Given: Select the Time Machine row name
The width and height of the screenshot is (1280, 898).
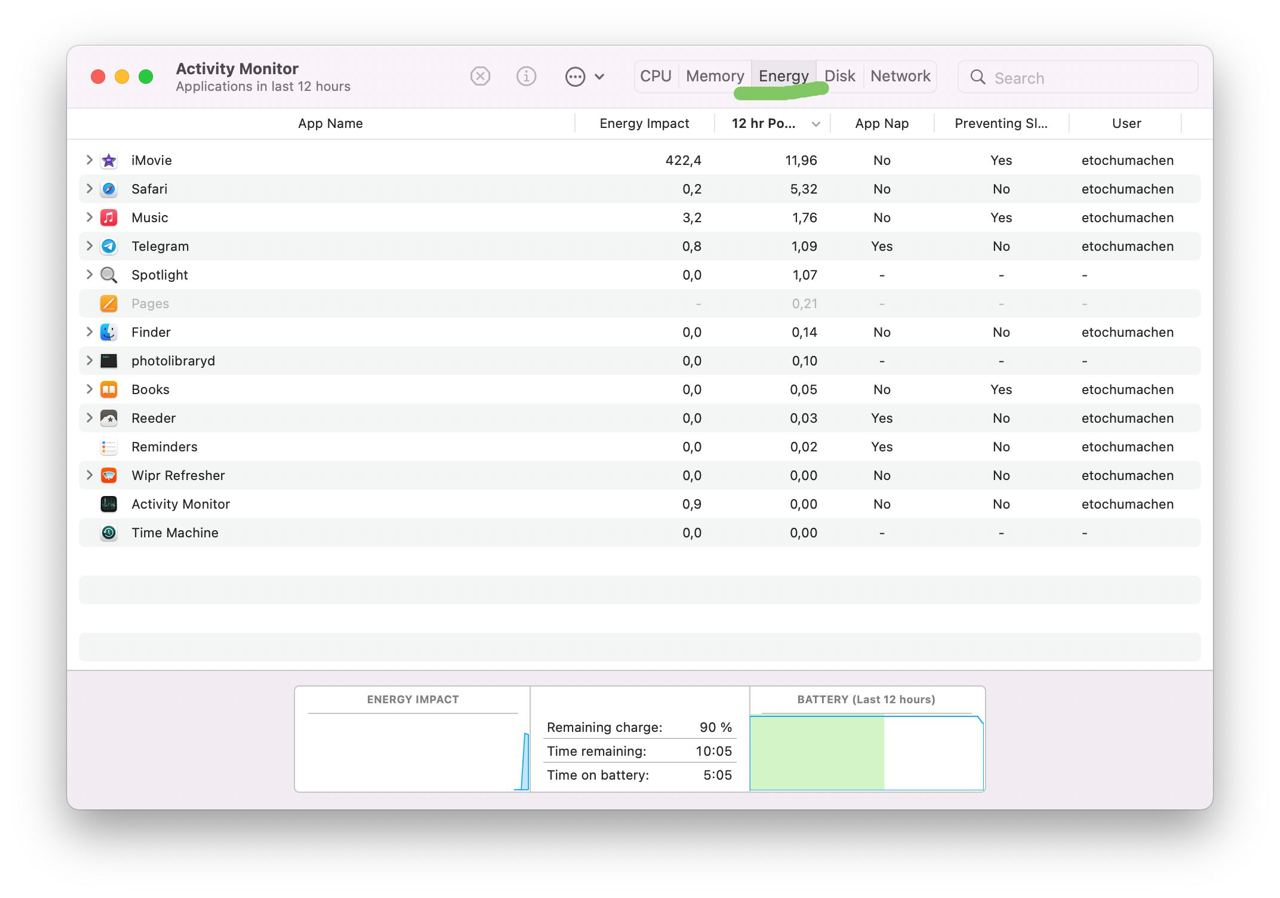Looking at the screenshot, I should (x=175, y=533).
